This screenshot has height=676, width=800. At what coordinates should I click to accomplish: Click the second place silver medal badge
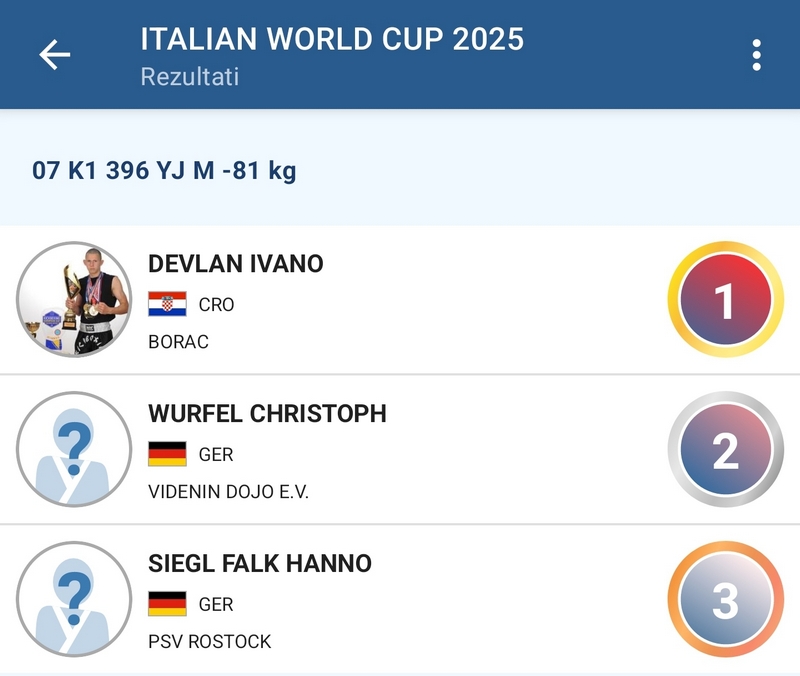725,450
